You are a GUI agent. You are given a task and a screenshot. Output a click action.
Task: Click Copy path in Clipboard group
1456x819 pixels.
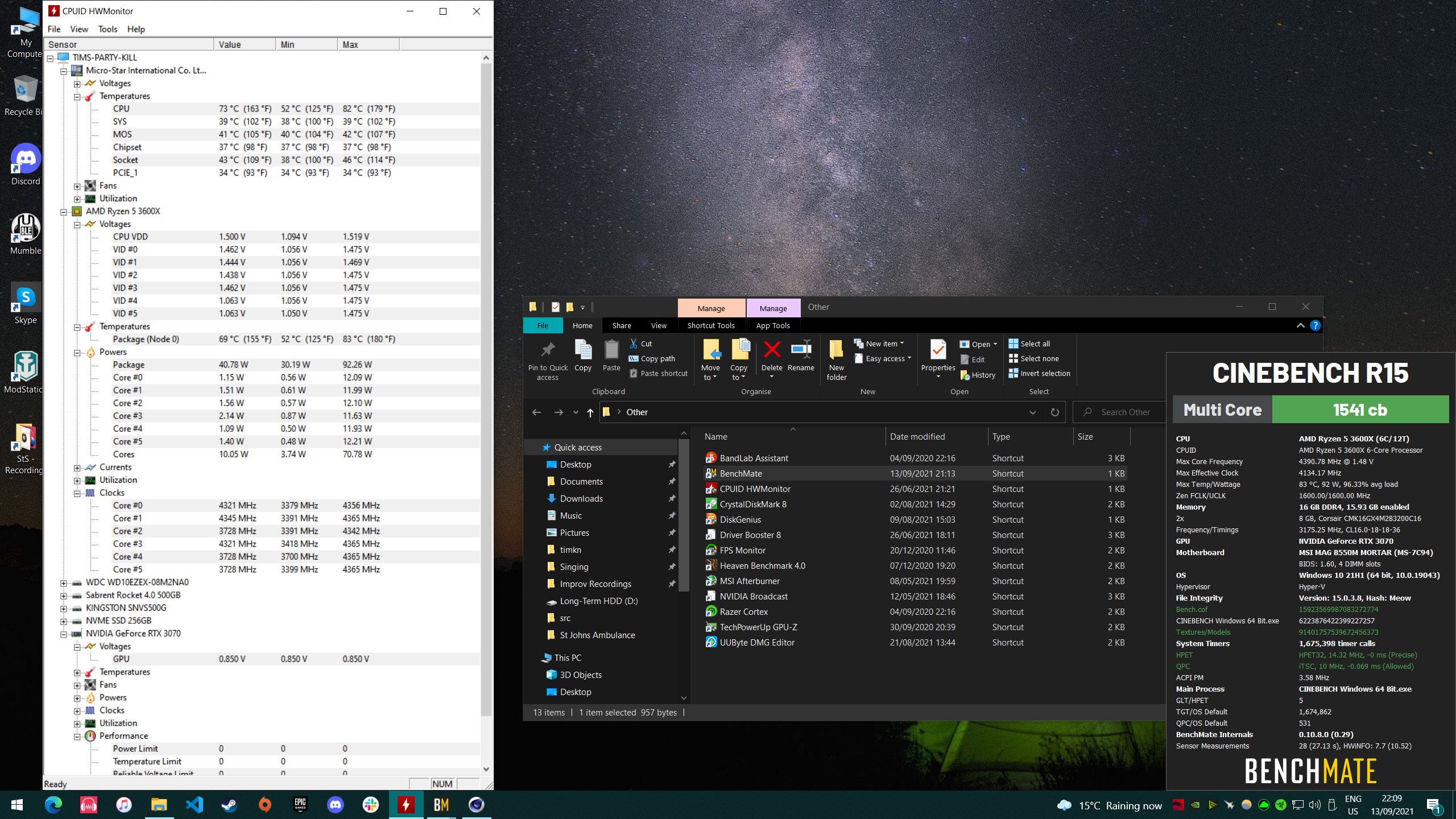pos(652,359)
